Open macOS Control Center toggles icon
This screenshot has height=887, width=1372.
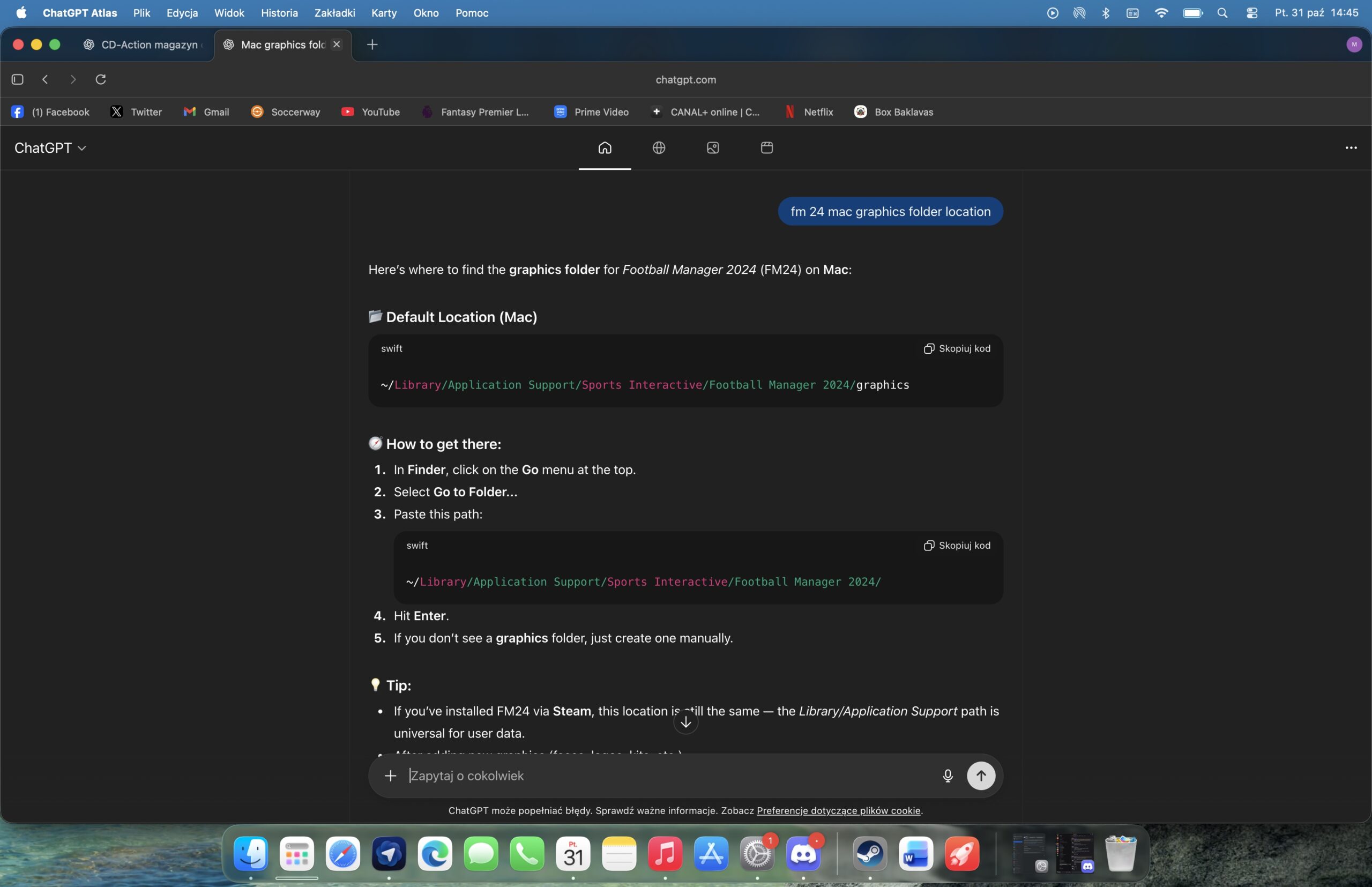[x=1251, y=13]
